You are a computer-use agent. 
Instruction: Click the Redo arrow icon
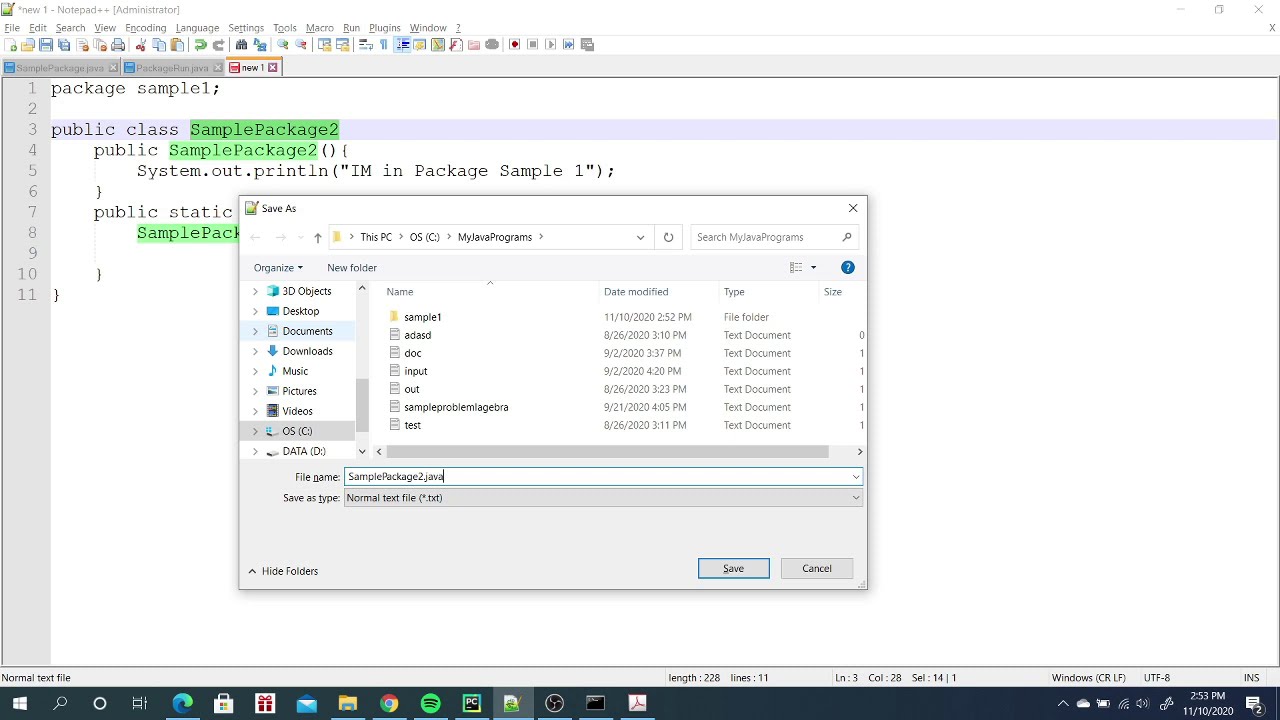point(219,45)
